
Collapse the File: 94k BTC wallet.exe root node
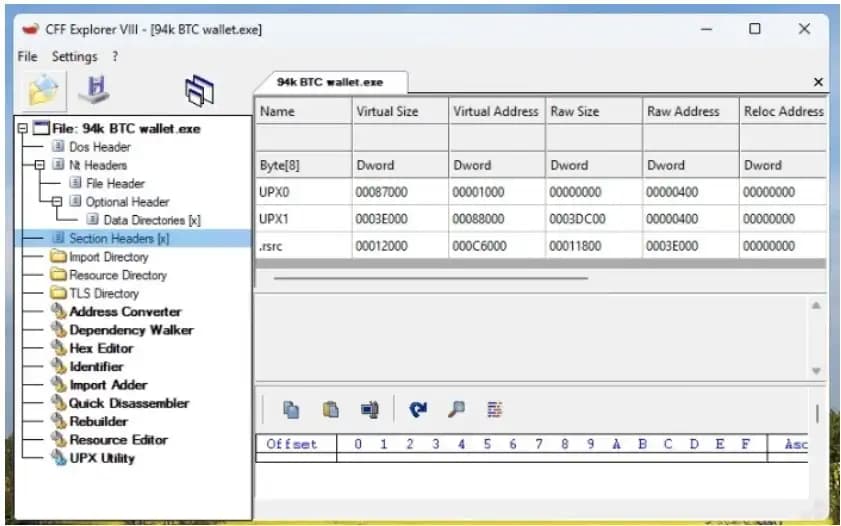point(23,129)
